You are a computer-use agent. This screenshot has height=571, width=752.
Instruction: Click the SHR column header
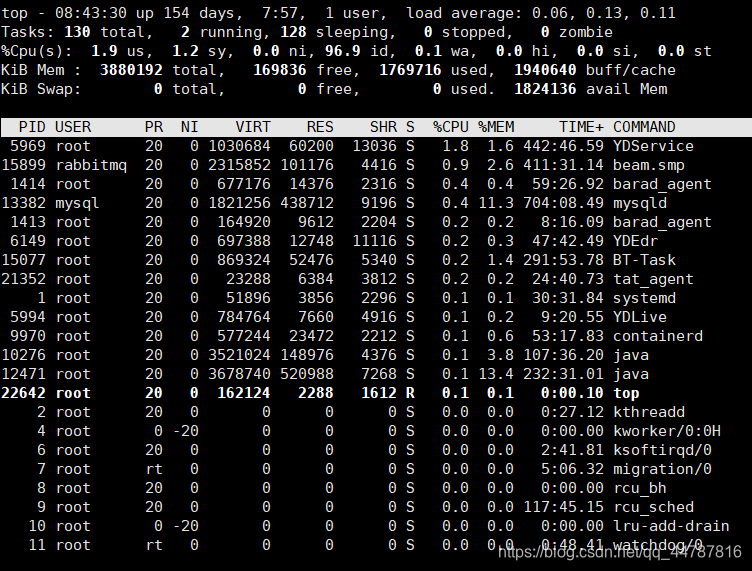pos(383,127)
